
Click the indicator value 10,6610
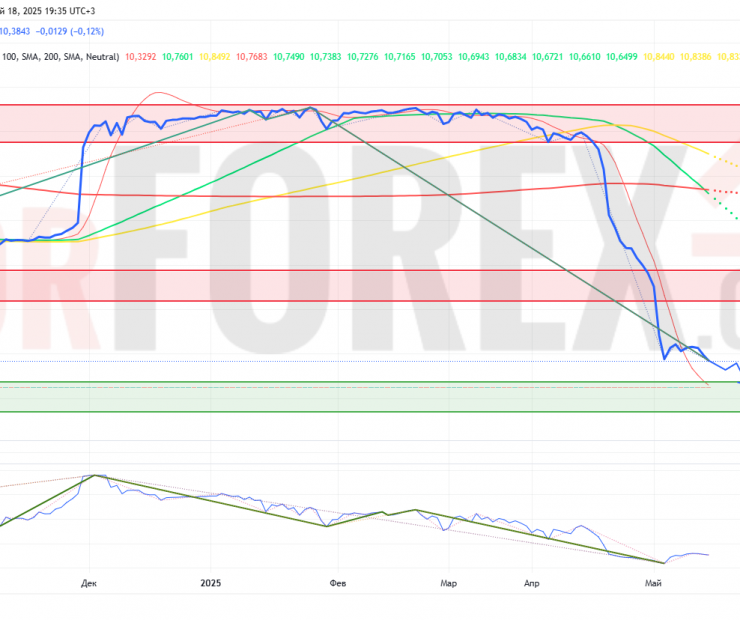[x=584, y=57]
